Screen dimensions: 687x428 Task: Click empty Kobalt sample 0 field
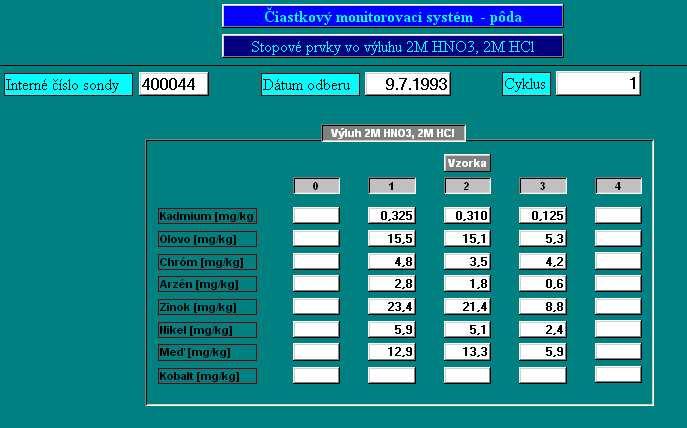(316, 375)
